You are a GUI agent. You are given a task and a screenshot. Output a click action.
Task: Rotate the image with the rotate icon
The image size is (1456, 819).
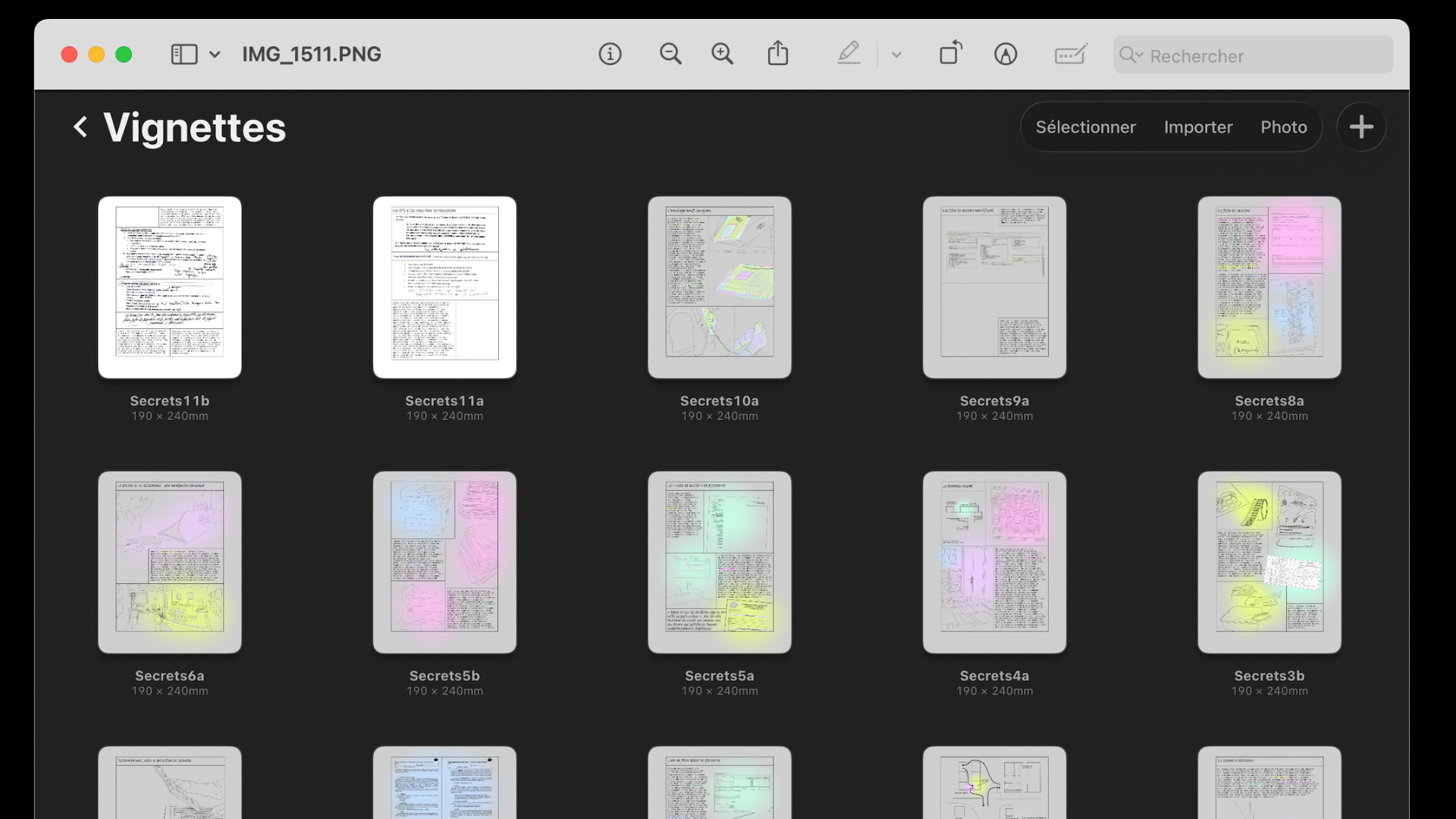pos(950,54)
